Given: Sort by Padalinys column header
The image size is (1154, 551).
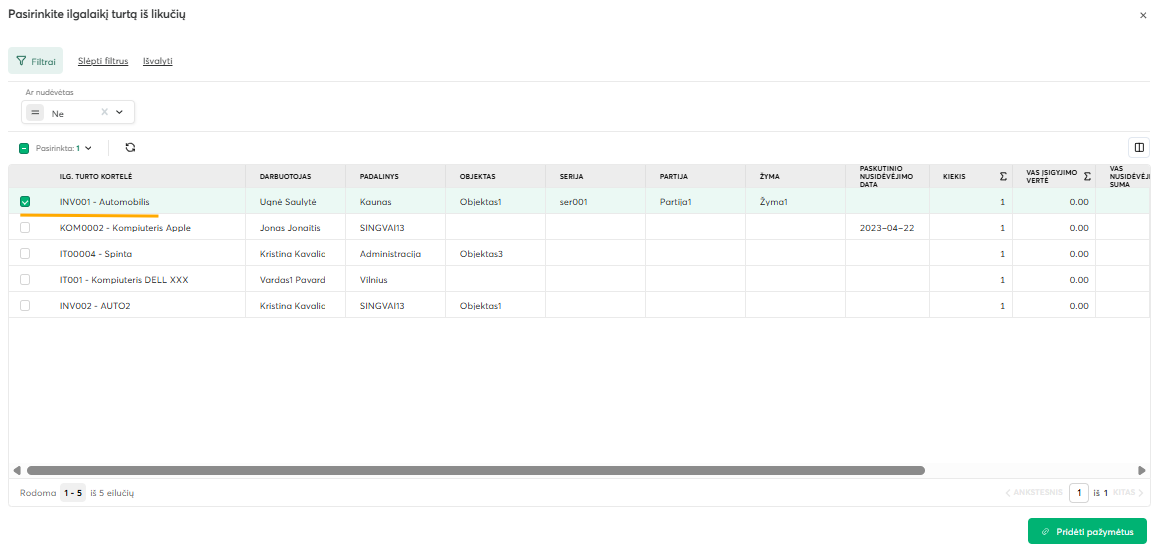Looking at the screenshot, I should pyautogui.click(x=379, y=177).
